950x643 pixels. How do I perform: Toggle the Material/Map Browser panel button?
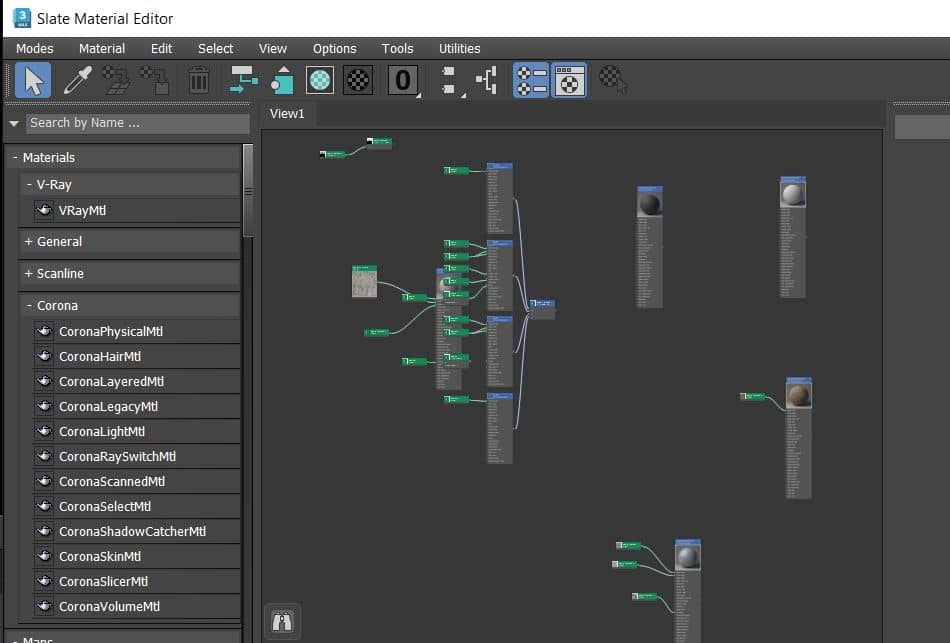coord(531,80)
